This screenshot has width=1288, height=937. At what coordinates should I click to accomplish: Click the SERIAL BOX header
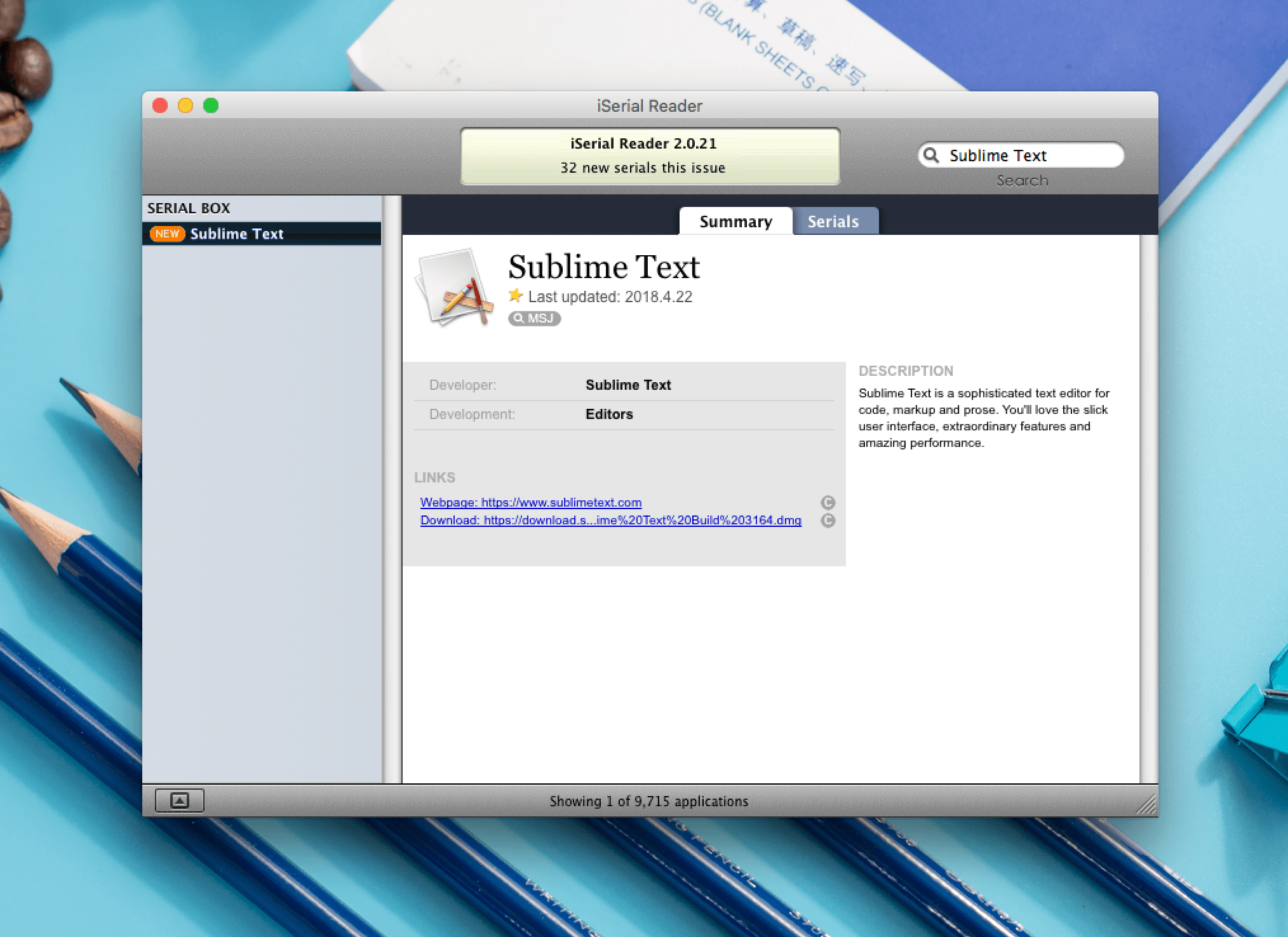click(189, 208)
